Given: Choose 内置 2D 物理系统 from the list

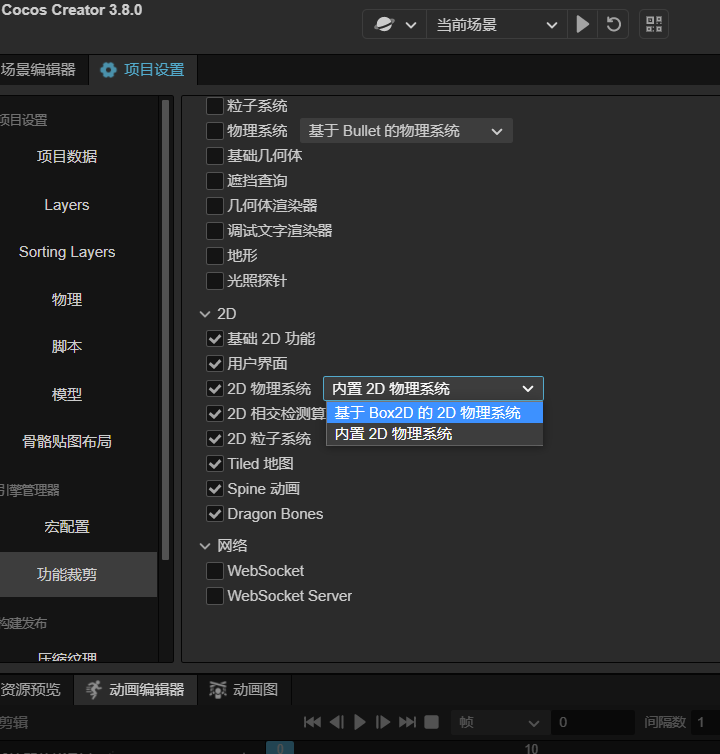Looking at the screenshot, I should [x=435, y=434].
